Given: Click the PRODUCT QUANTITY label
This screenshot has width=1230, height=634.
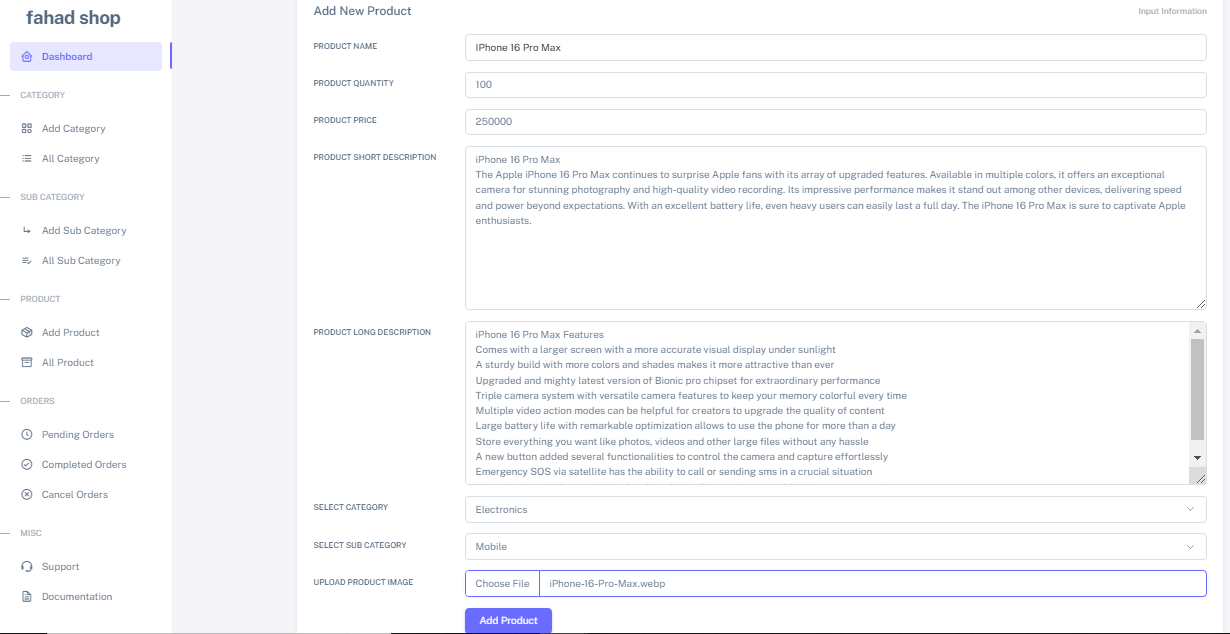Looking at the screenshot, I should (353, 84).
